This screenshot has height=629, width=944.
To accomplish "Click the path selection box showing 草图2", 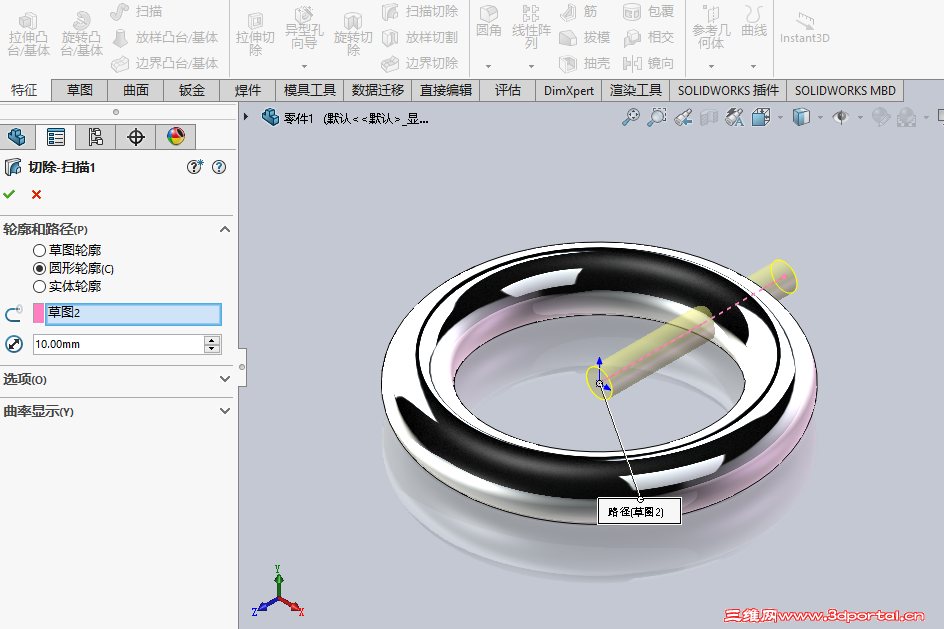I will 133,314.
